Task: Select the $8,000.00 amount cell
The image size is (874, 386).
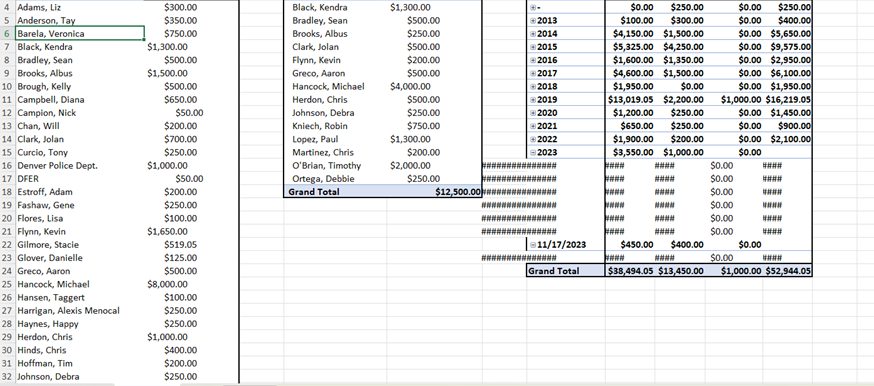Action: click(x=191, y=284)
